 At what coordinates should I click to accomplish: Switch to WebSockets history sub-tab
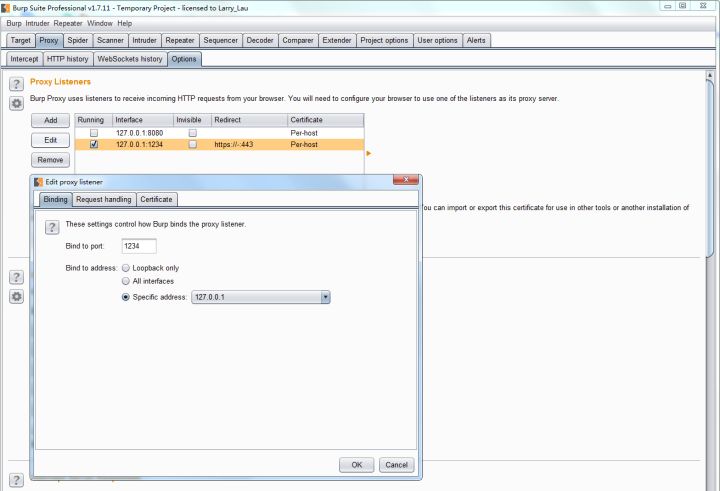pos(130,59)
